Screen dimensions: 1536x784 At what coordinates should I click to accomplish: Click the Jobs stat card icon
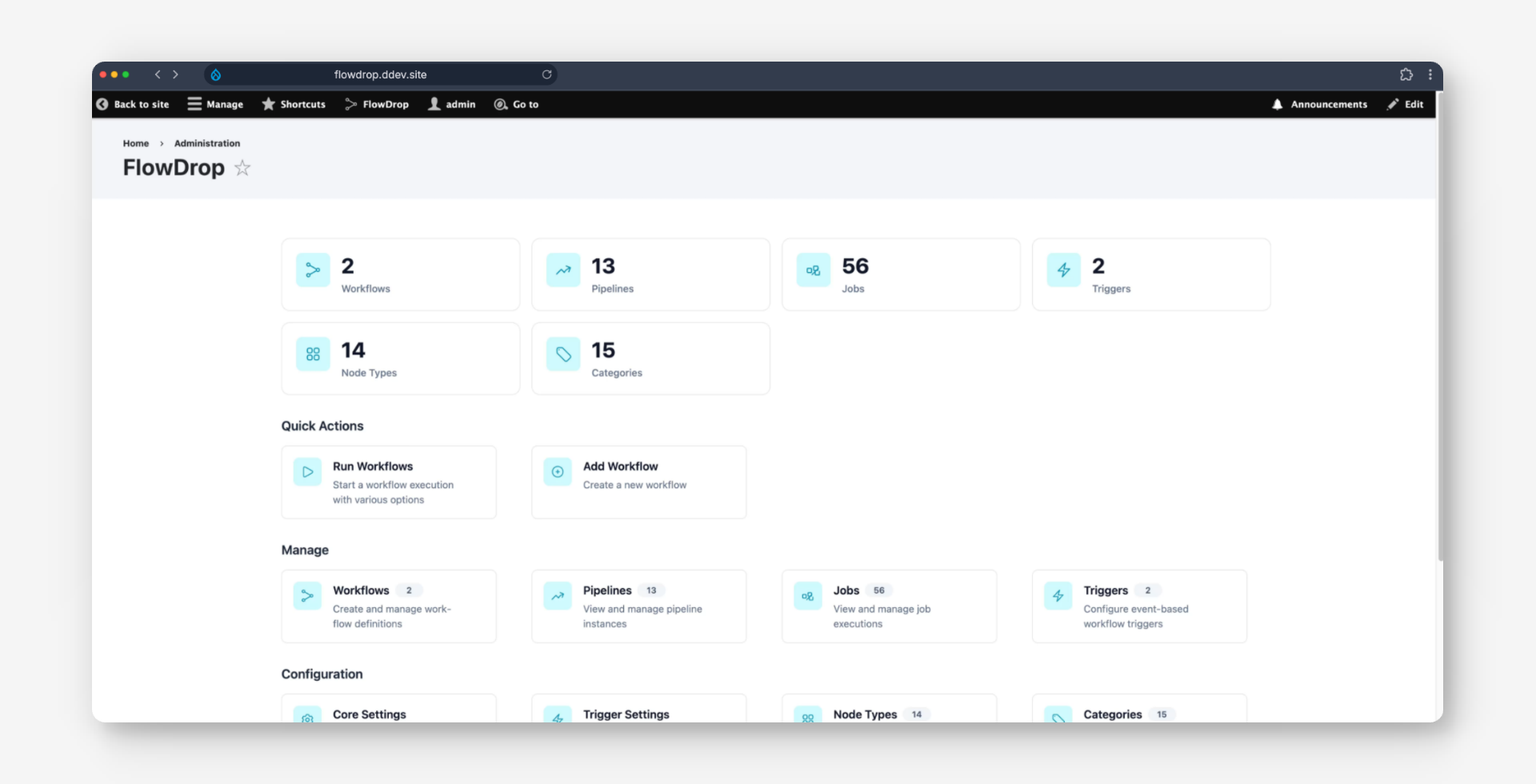(814, 270)
